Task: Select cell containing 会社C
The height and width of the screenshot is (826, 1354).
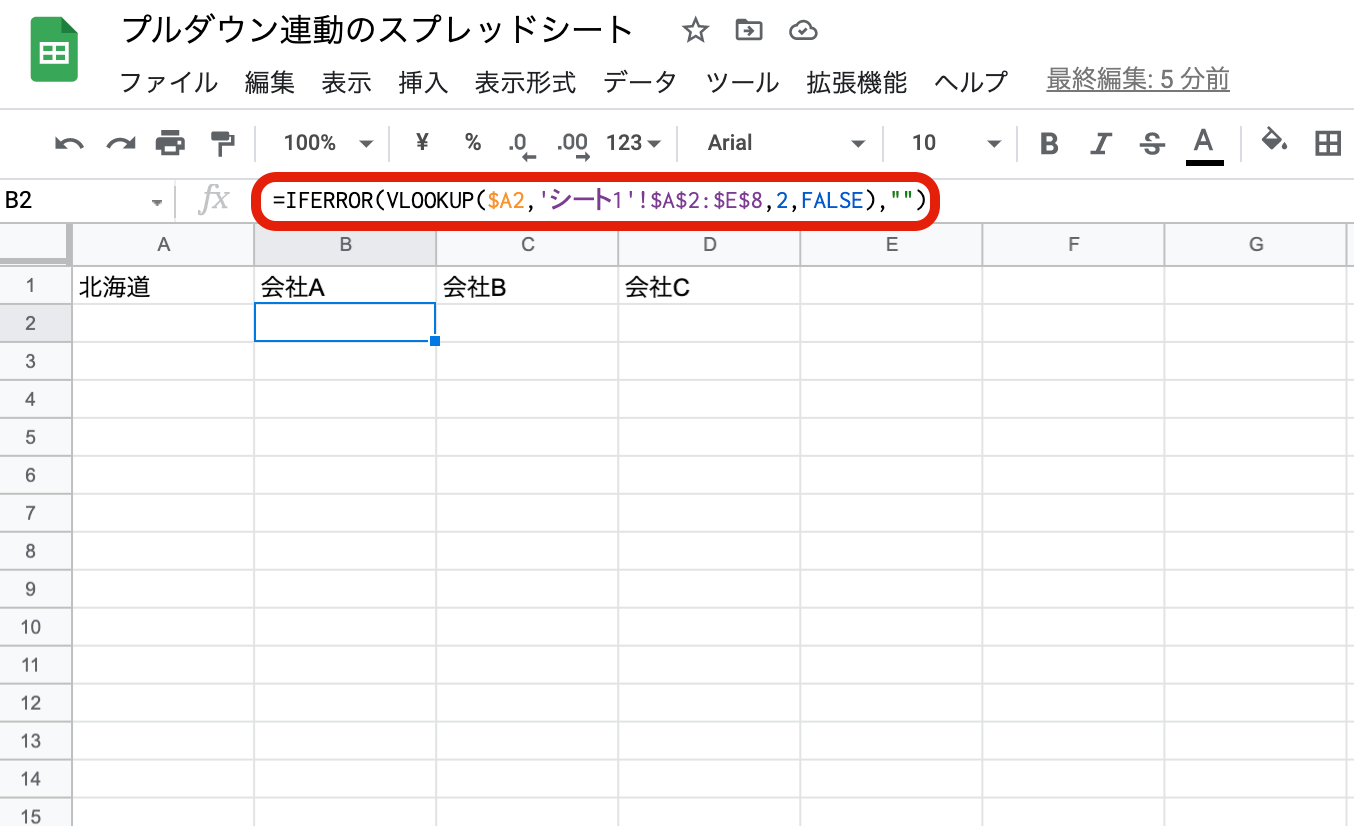Action: [709, 287]
